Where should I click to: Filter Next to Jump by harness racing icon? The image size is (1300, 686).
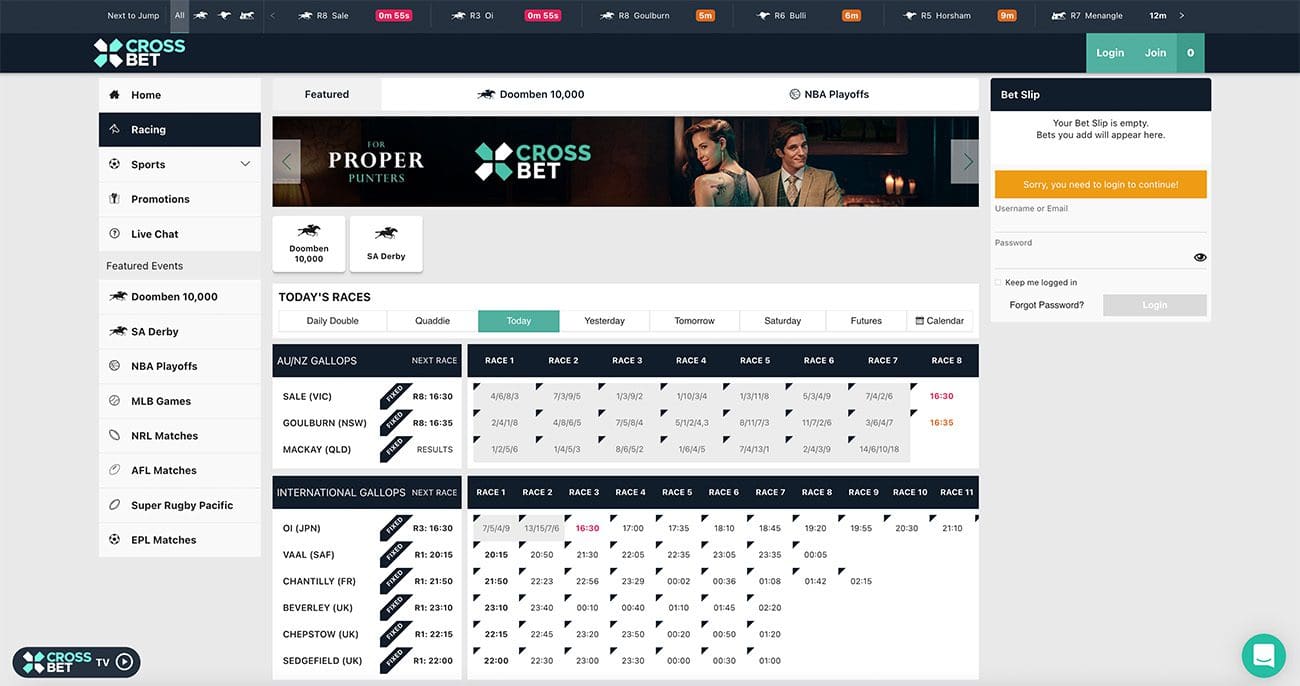tap(247, 16)
